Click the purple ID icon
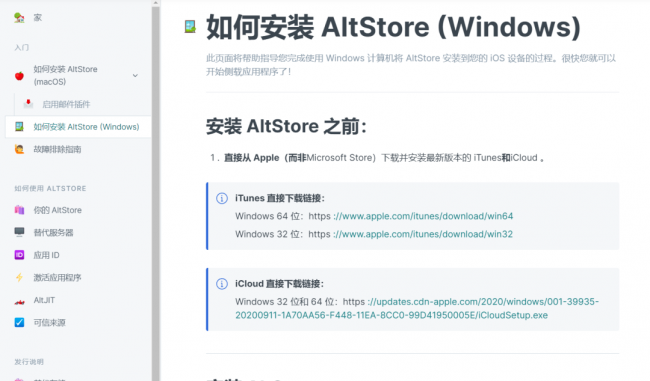The image size is (650, 381). pos(19,255)
